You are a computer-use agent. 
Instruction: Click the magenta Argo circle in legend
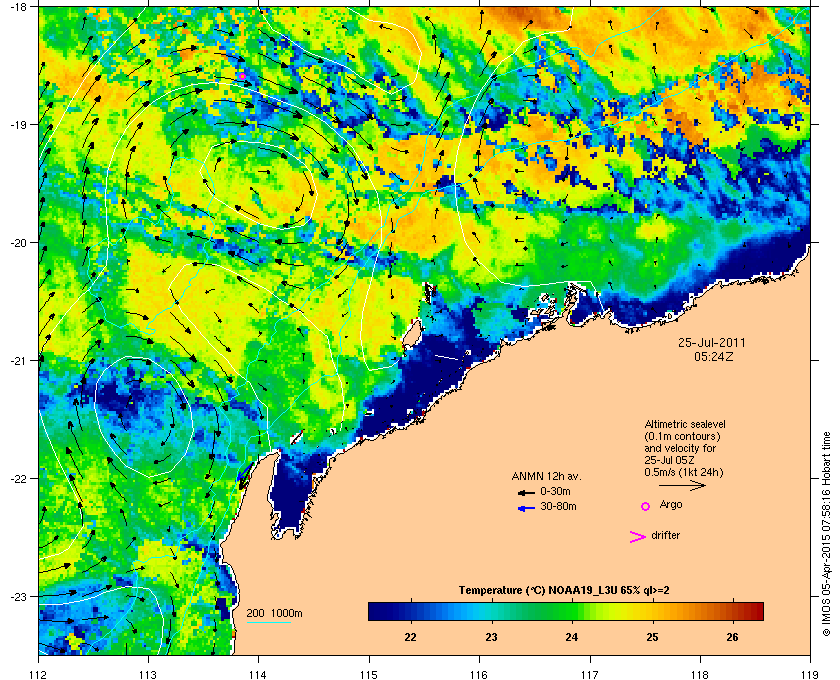point(646,506)
